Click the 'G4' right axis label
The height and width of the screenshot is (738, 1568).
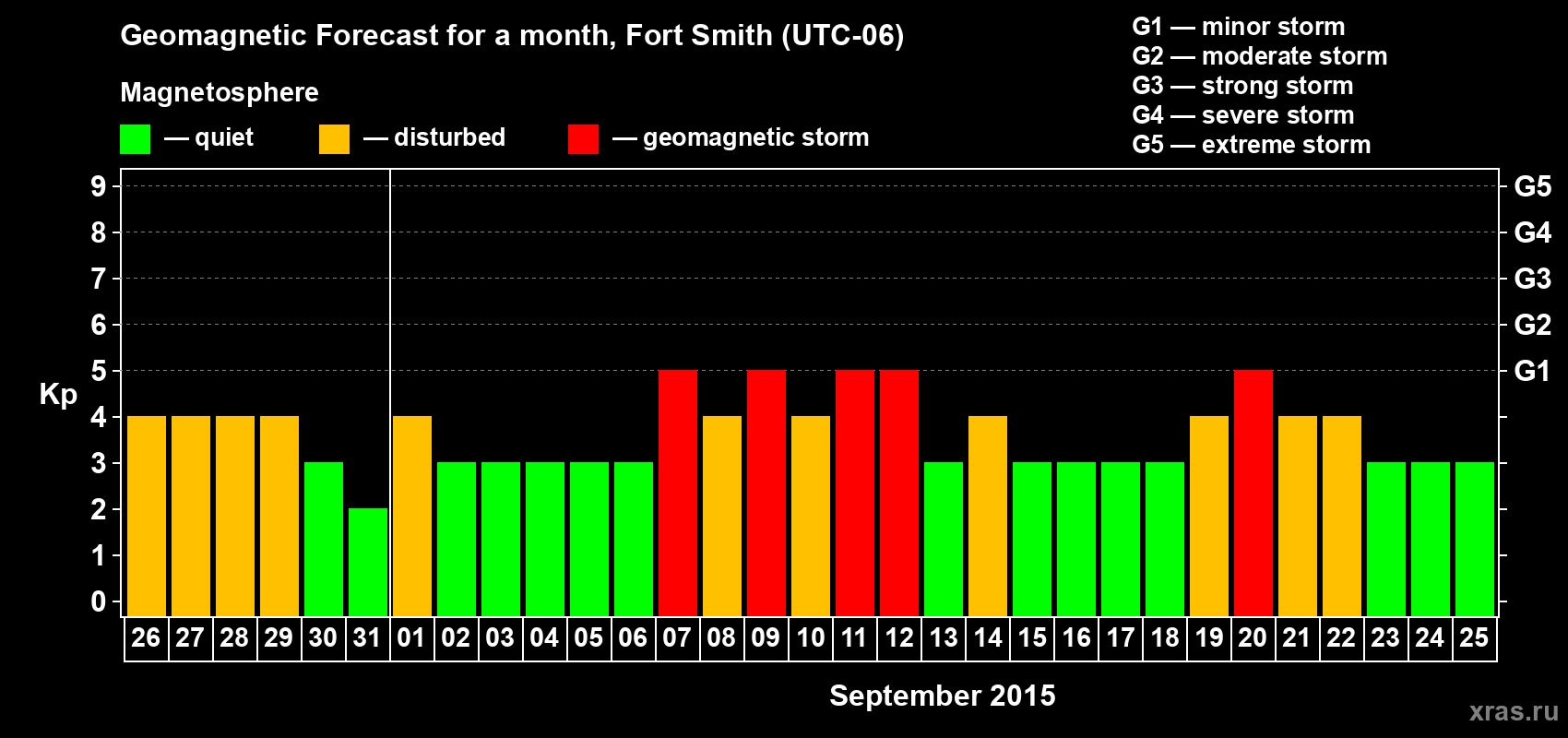[1533, 232]
